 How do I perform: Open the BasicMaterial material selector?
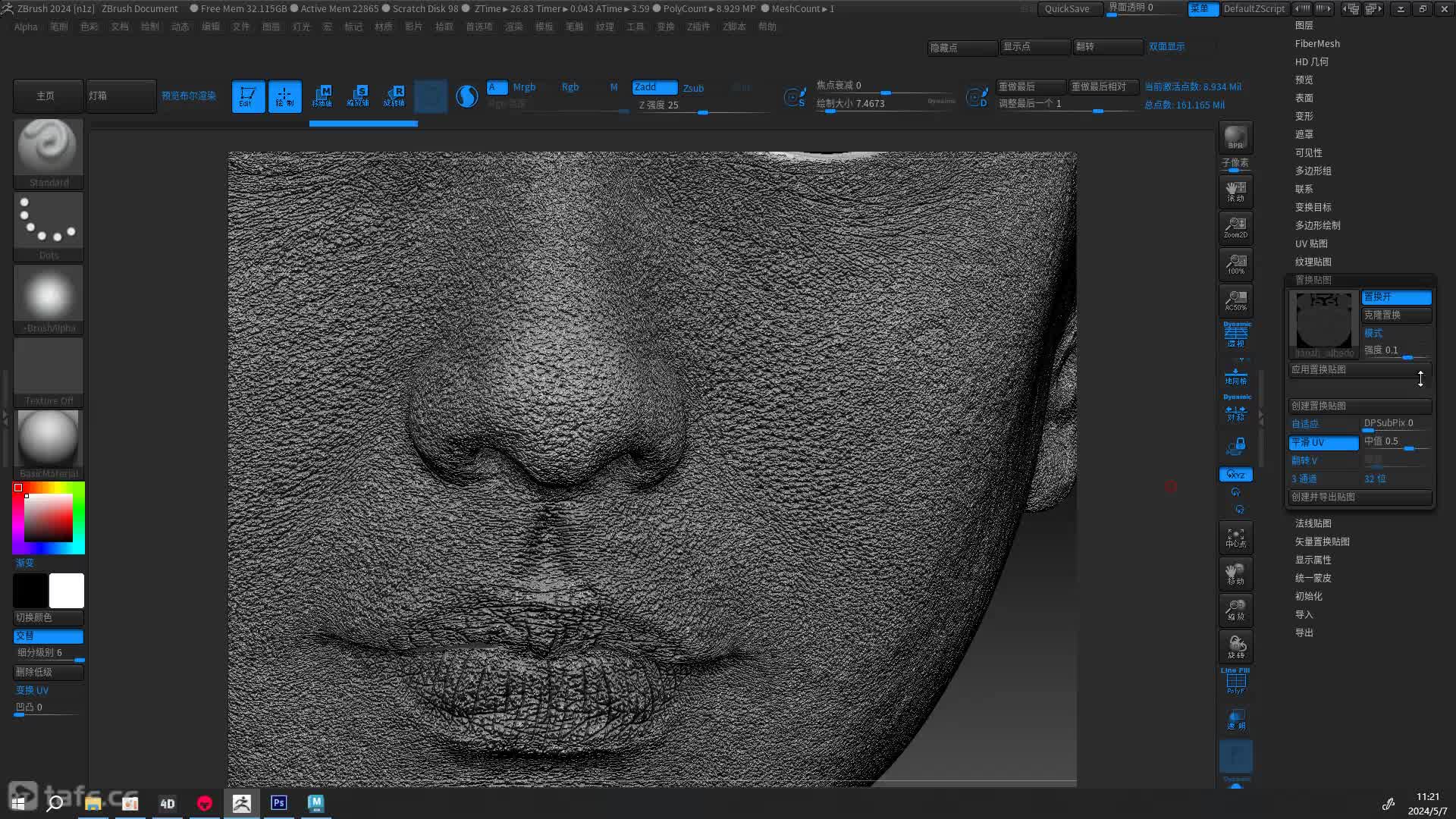click(x=49, y=444)
